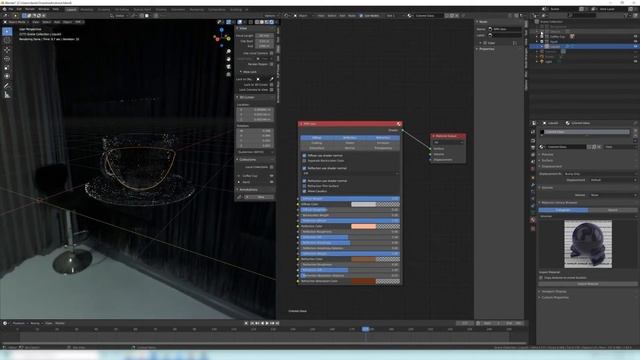640x360 pixels.
Task: Switch perspective/orthographic with the grid gizmo
Action: pyautogui.click(x=229, y=74)
